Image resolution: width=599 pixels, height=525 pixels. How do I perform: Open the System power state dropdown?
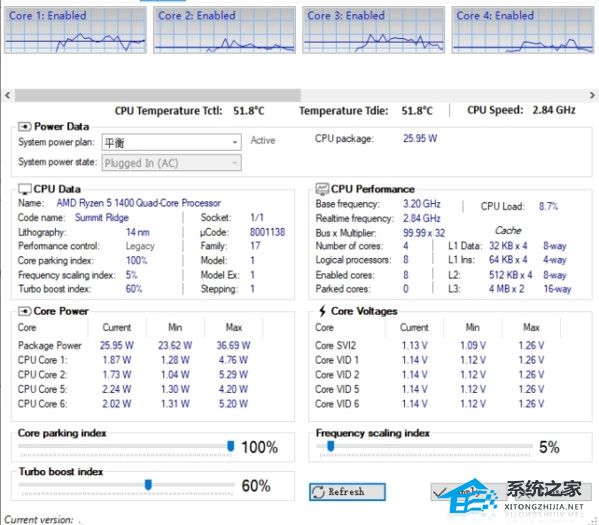(x=172, y=163)
